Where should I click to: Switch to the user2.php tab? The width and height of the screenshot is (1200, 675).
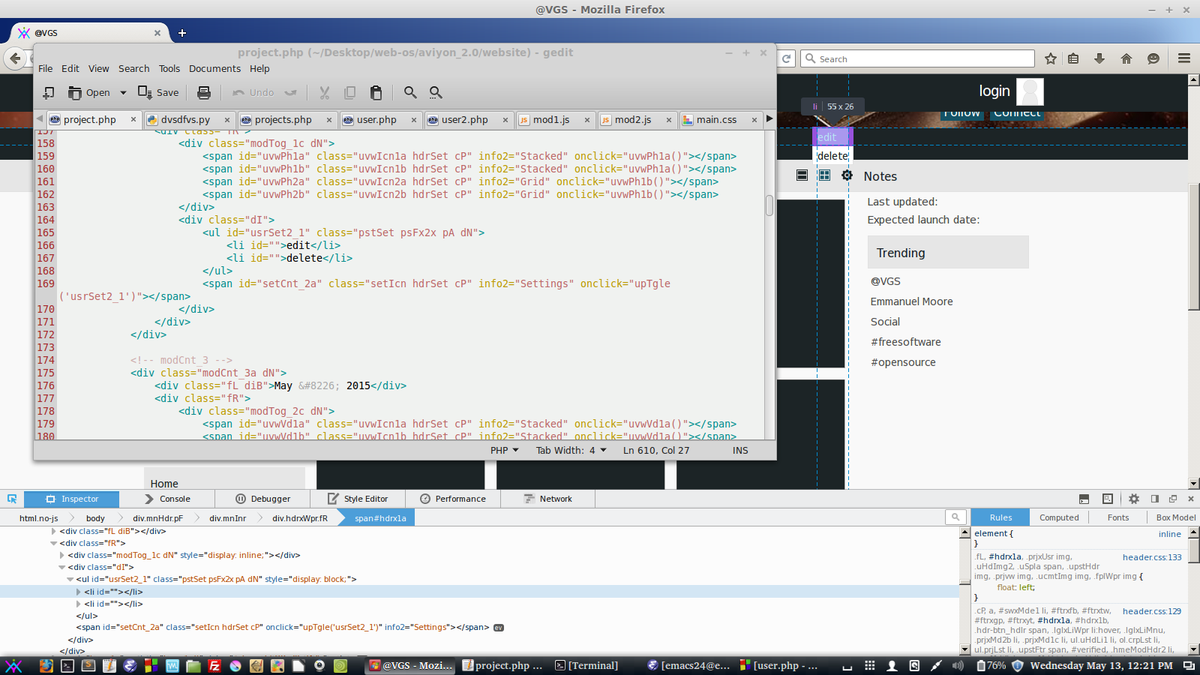click(467, 119)
